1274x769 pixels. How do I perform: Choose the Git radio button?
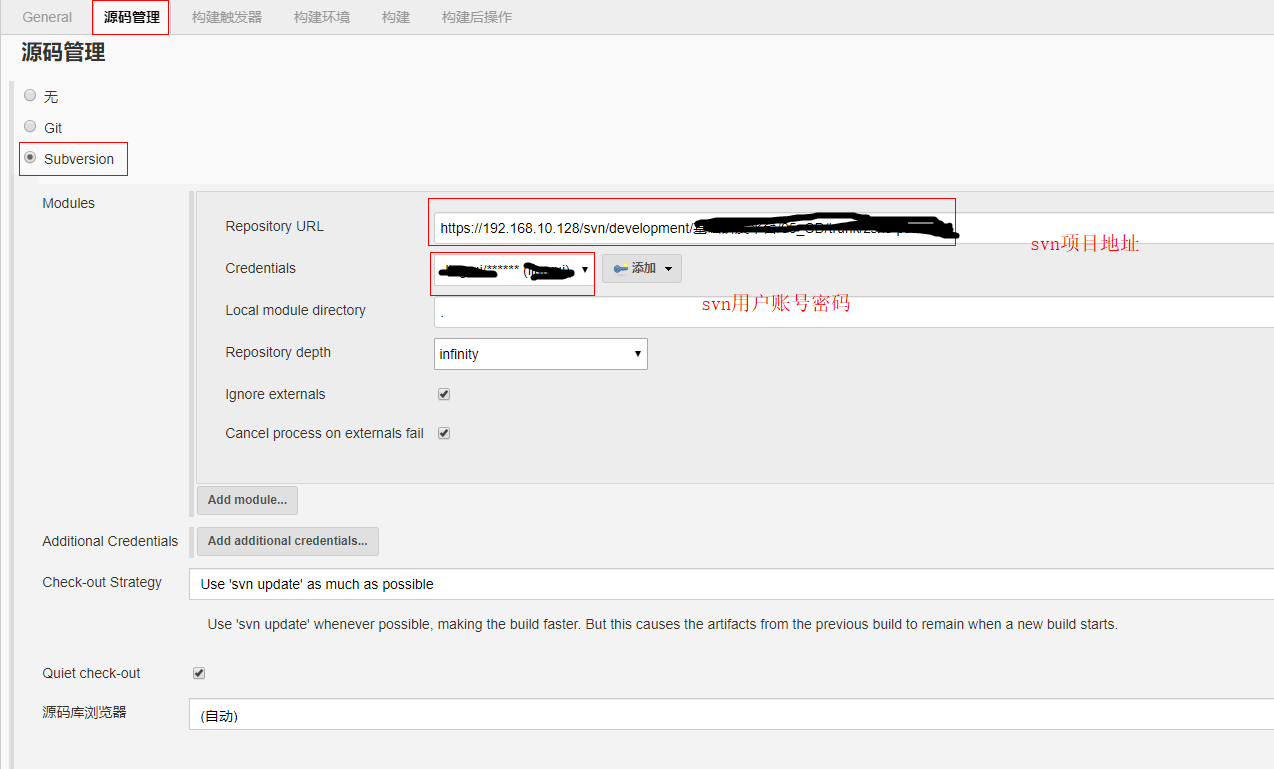pos(30,127)
